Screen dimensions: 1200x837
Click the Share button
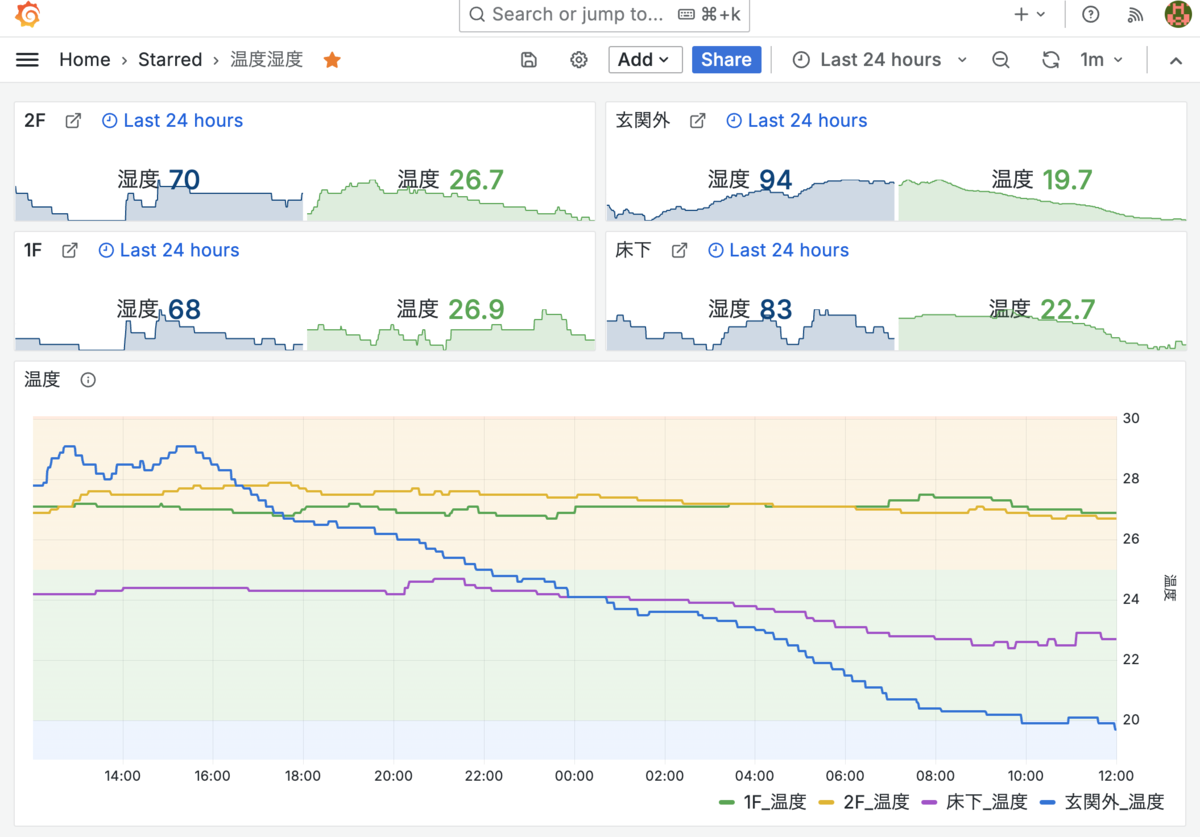click(727, 60)
